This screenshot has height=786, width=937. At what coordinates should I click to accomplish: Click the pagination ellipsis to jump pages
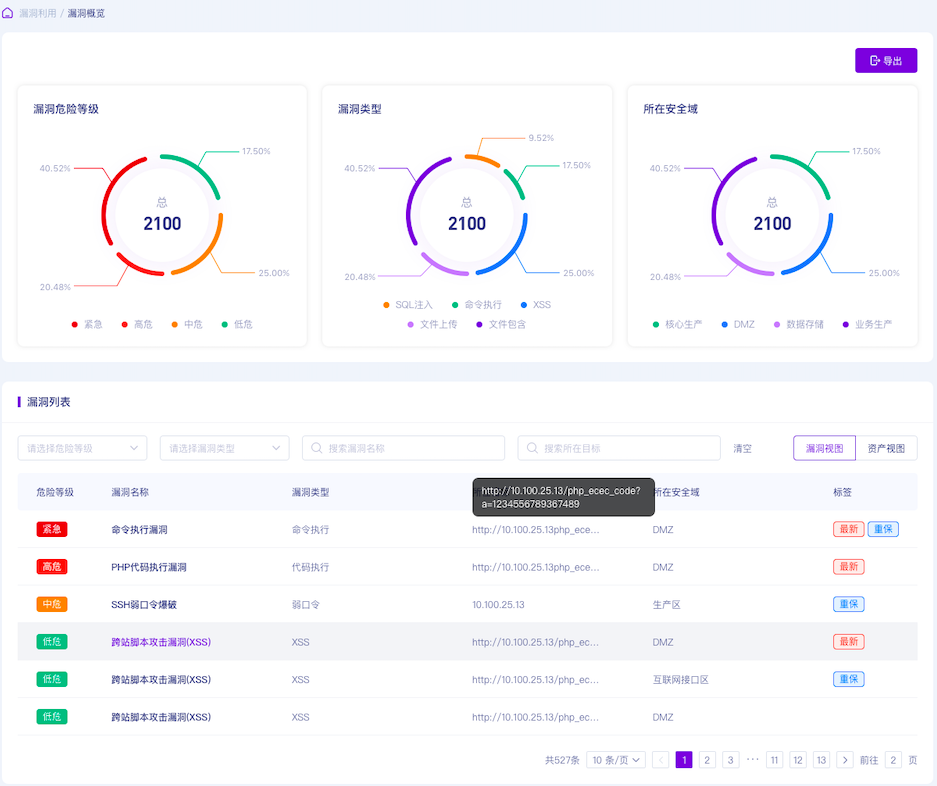752,760
